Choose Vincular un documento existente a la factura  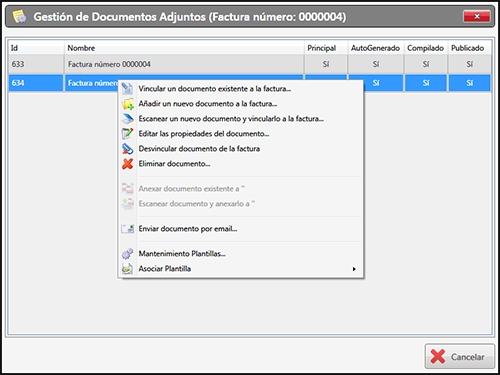point(240,89)
